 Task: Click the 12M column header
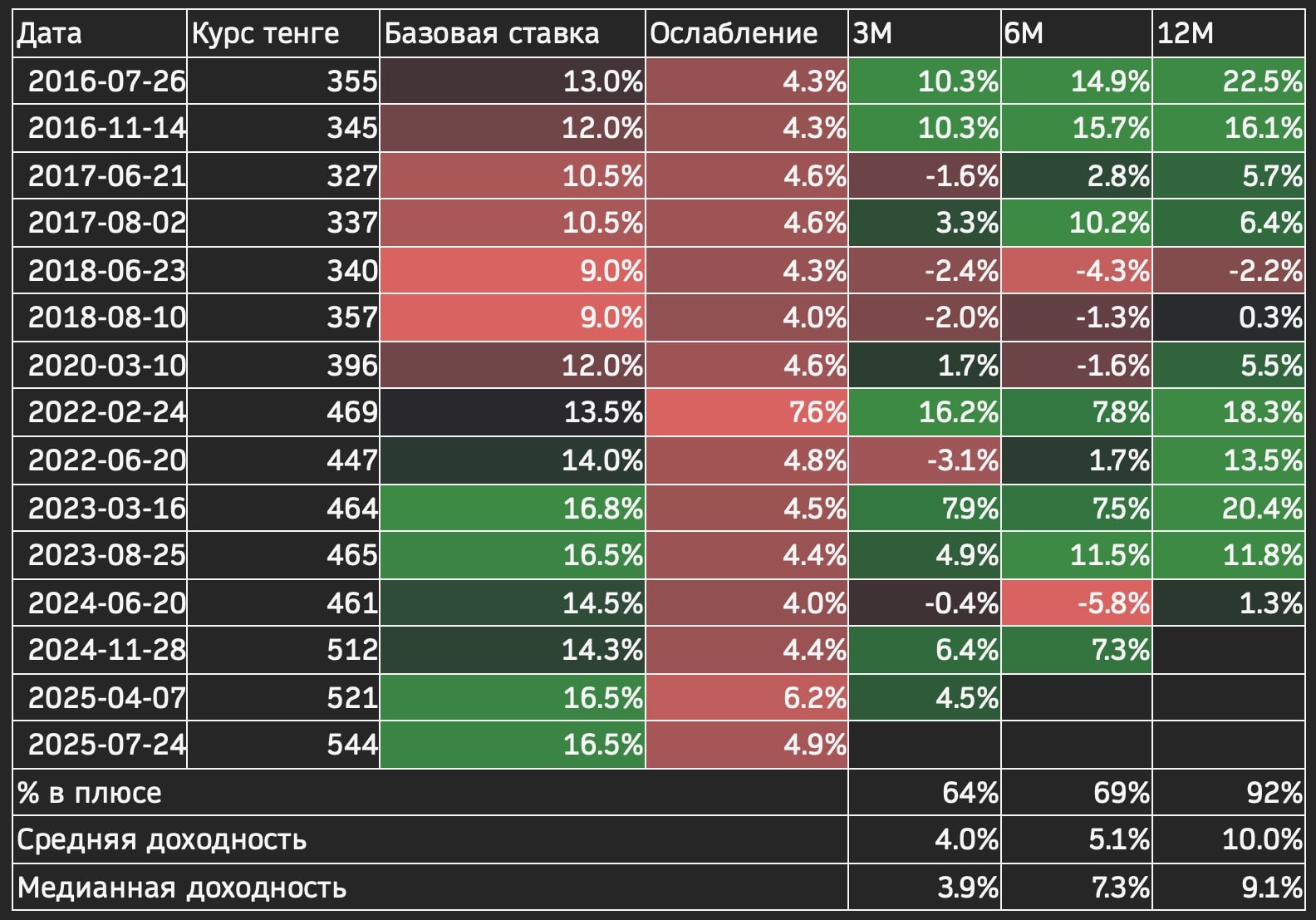pos(1229,33)
